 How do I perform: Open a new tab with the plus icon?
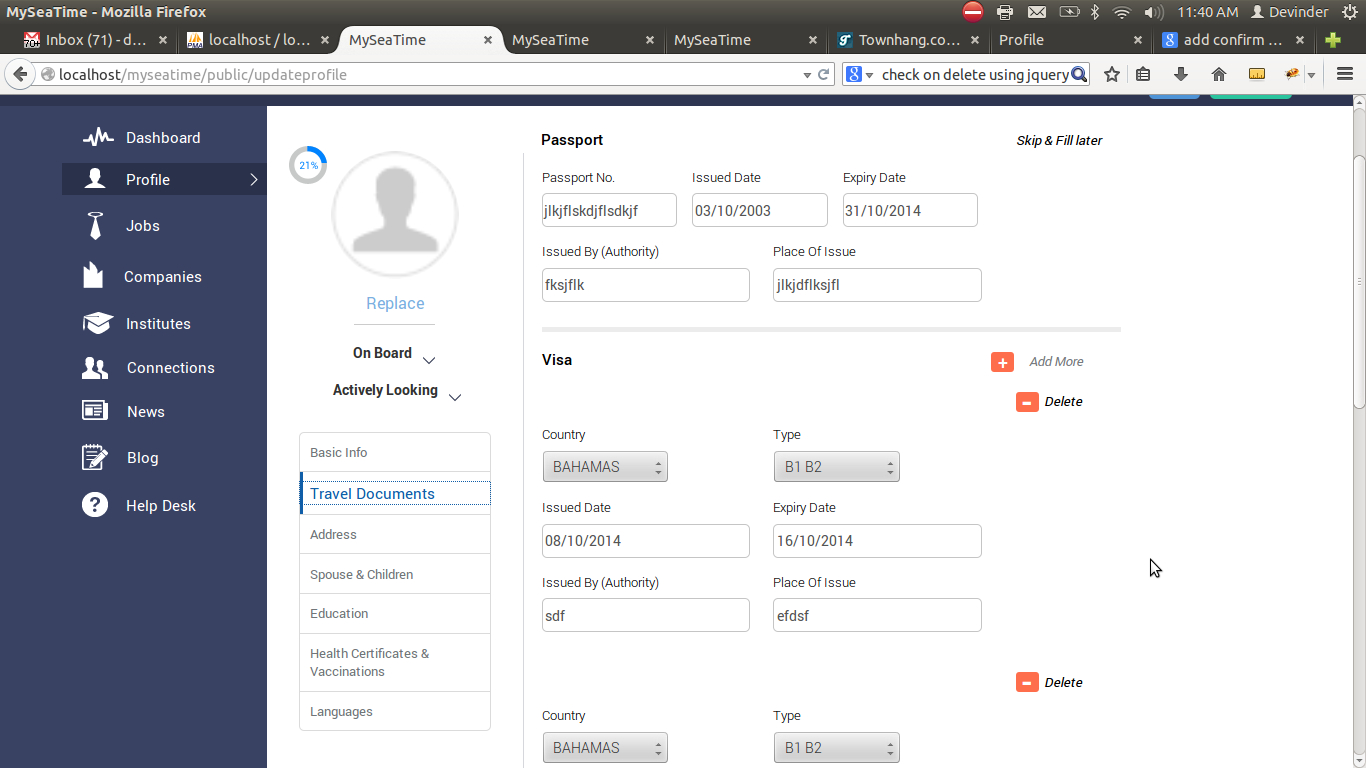(x=1333, y=40)
